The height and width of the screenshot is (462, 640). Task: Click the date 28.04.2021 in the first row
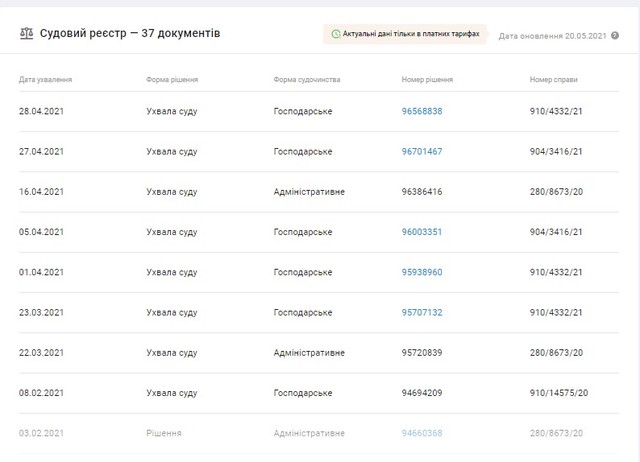pos(41,111)
